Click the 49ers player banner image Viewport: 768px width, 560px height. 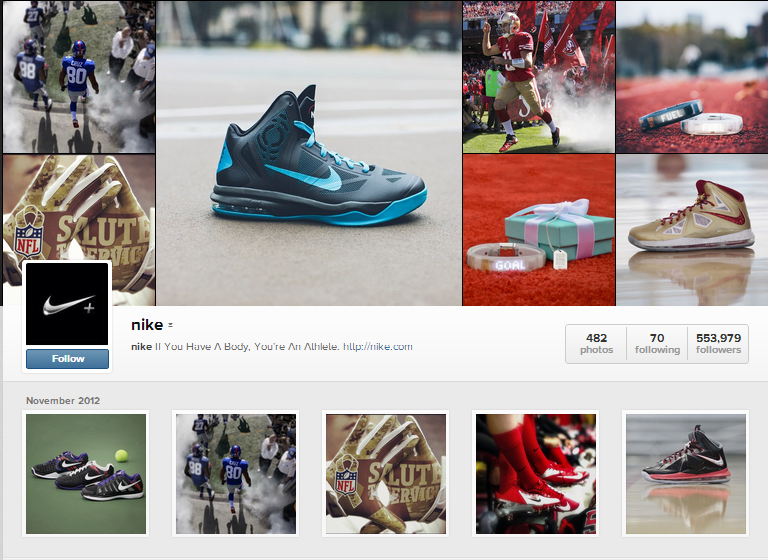[539, 77]
